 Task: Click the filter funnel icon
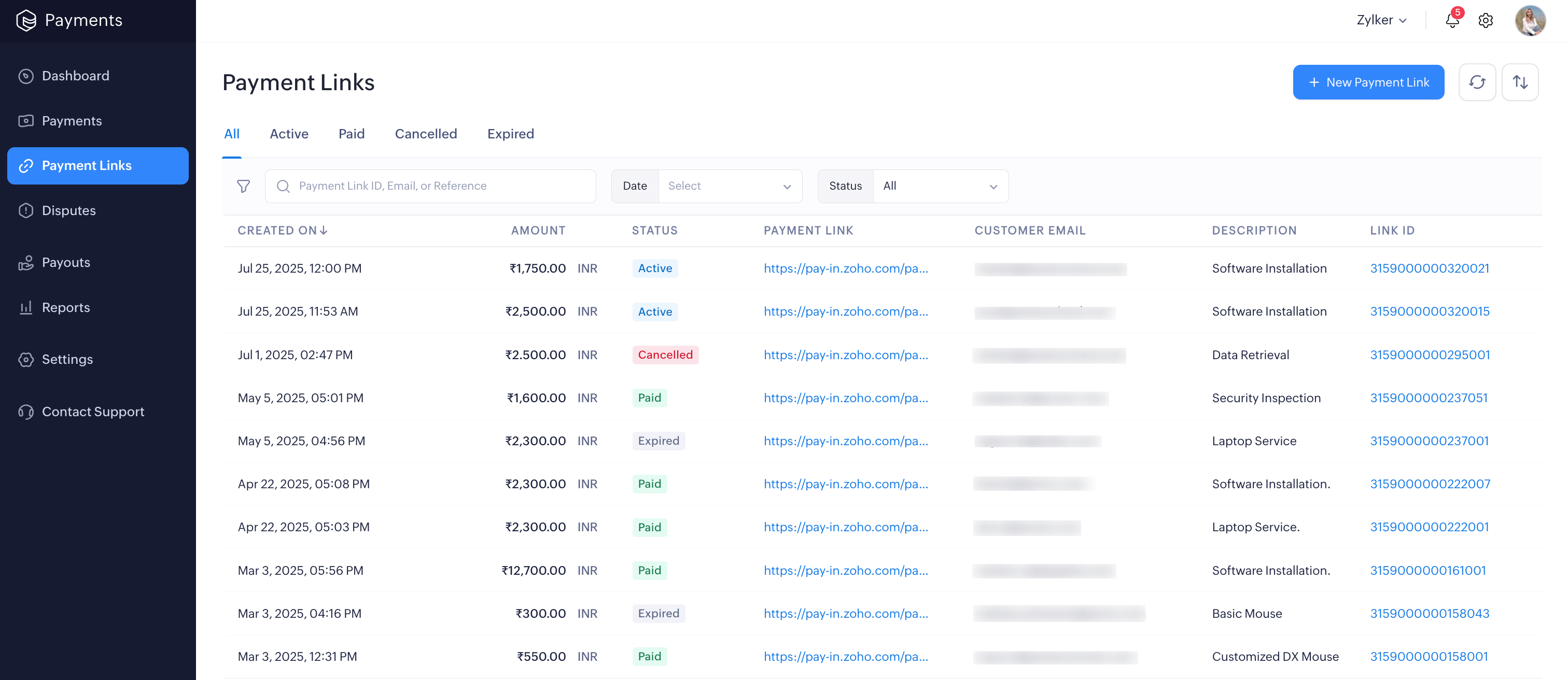(244, 186)
